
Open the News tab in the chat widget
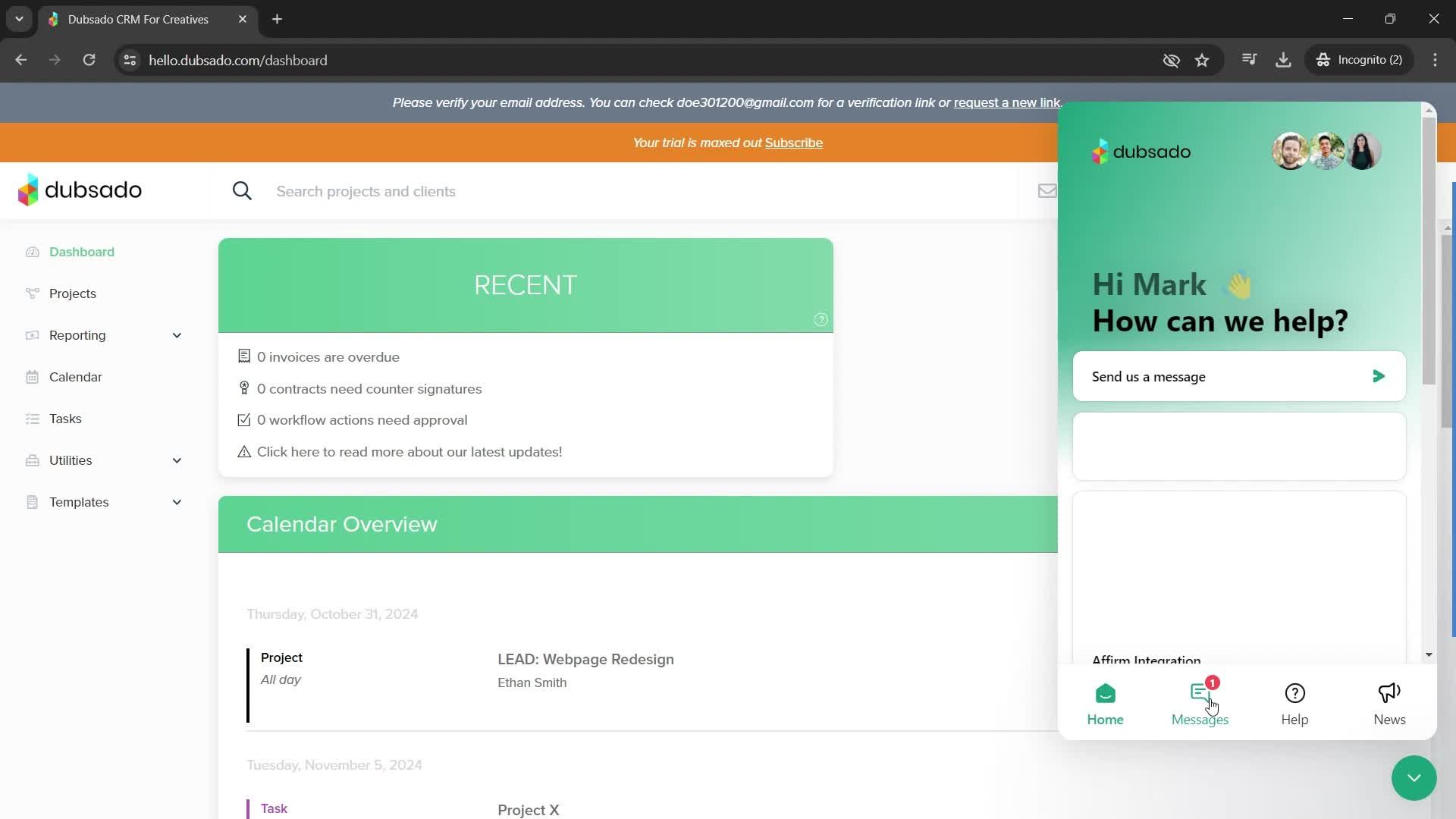1389,704
